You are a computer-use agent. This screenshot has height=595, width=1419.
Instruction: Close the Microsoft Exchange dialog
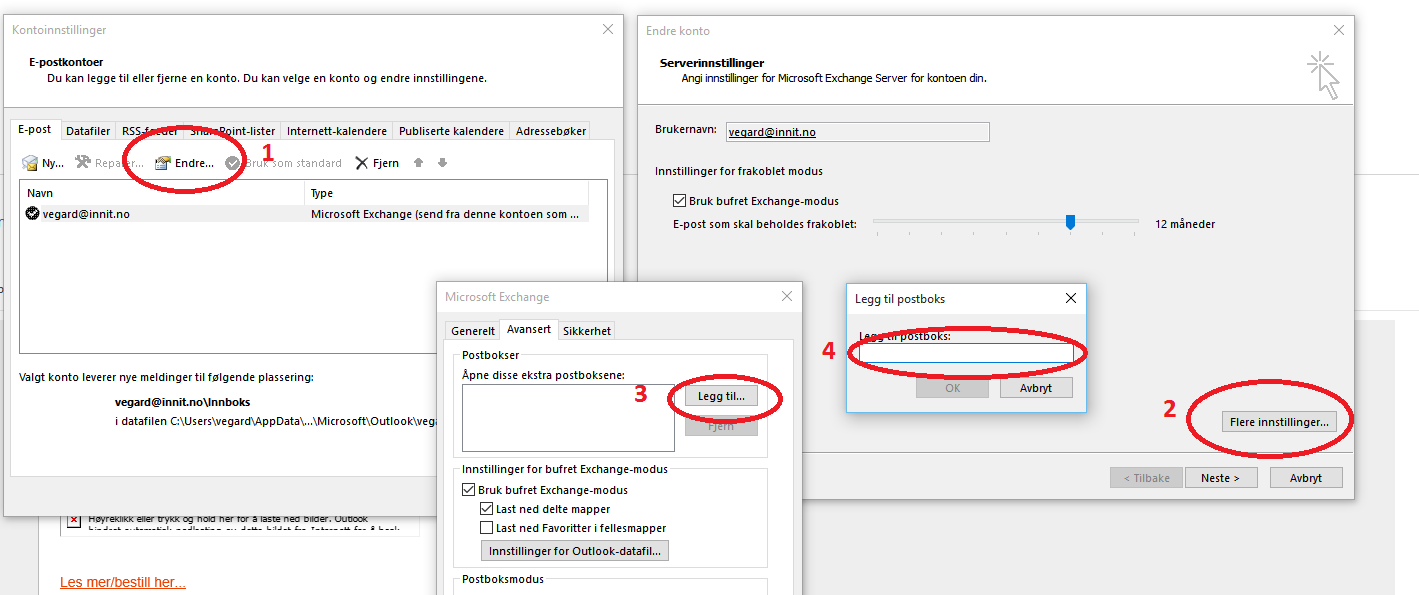click(x=787, y=296)
